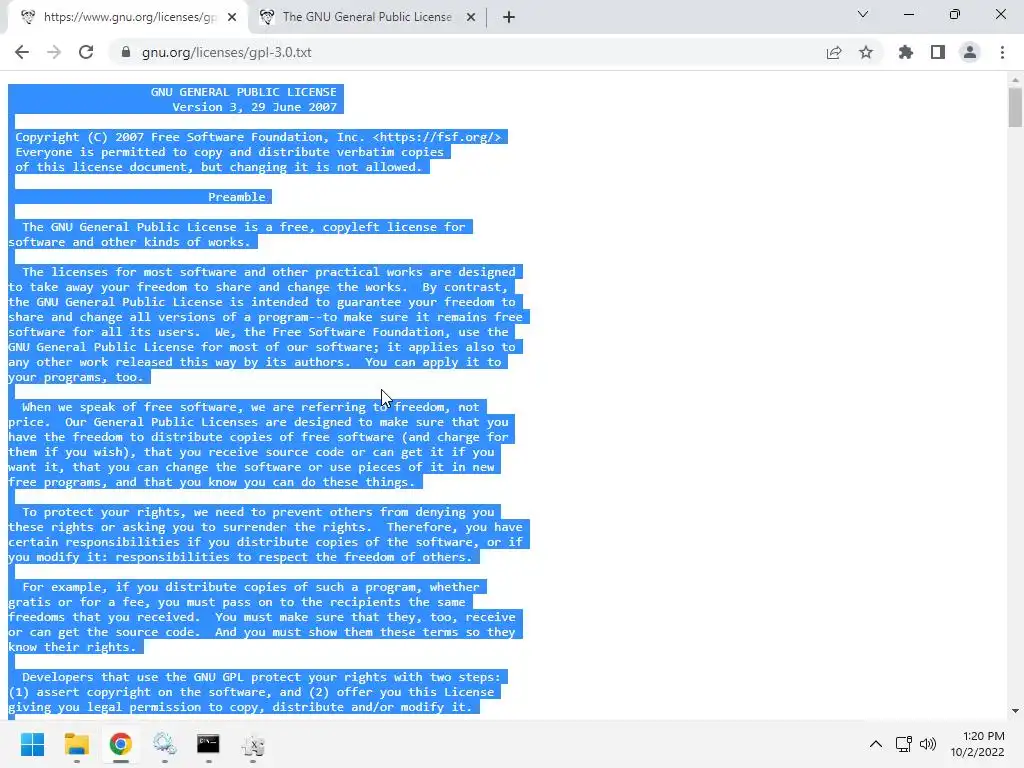View site information via the lock icon
Image resolution: width=1024 pixels, height=768 pixels.
(x=126, y=52)
